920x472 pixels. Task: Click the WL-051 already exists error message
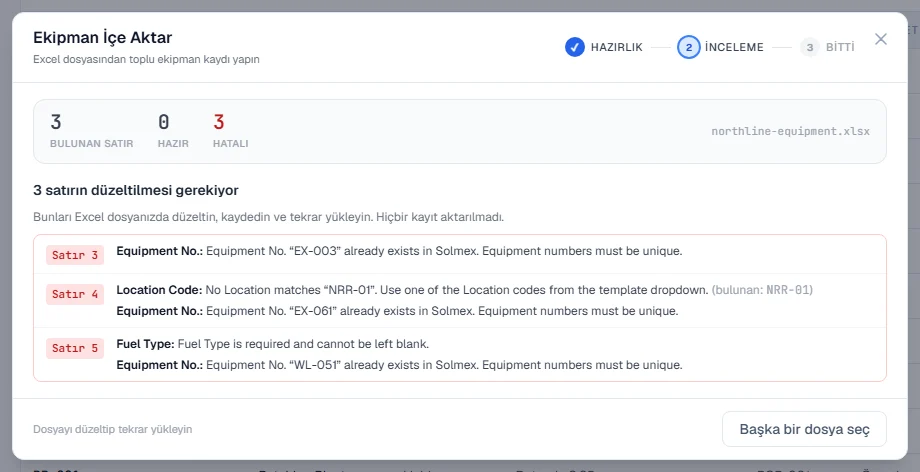(x=399, y=365)
